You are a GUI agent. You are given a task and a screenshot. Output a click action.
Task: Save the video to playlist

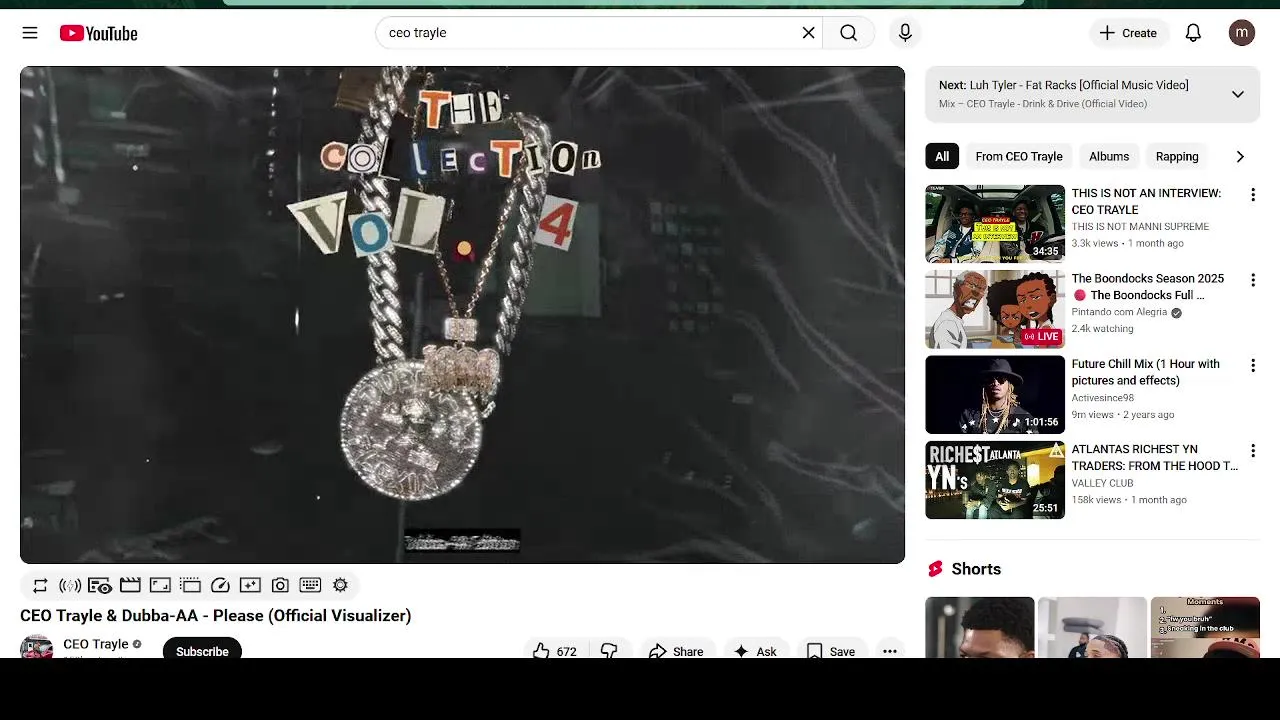pos(831,651)
